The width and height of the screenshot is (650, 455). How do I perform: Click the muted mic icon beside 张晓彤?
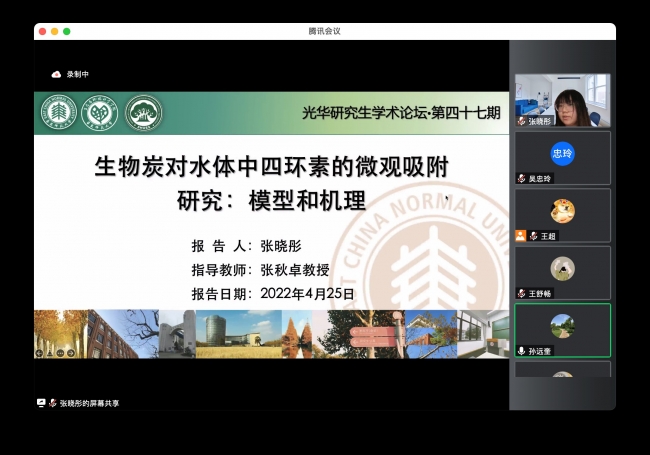[521, 121]
